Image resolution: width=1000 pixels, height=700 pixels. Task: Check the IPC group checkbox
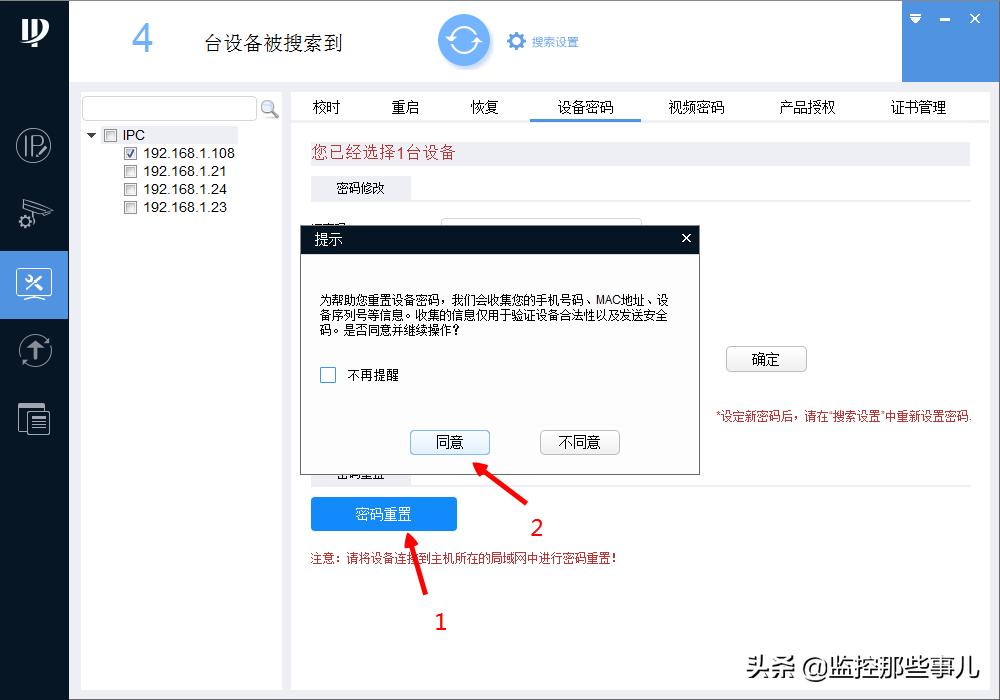point(110,134)
